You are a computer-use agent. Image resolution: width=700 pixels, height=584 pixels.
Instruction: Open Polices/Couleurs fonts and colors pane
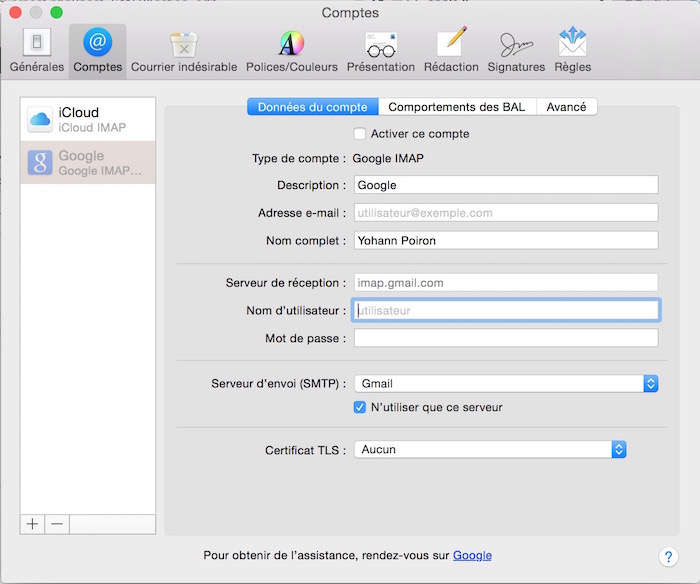click(292, 50)
